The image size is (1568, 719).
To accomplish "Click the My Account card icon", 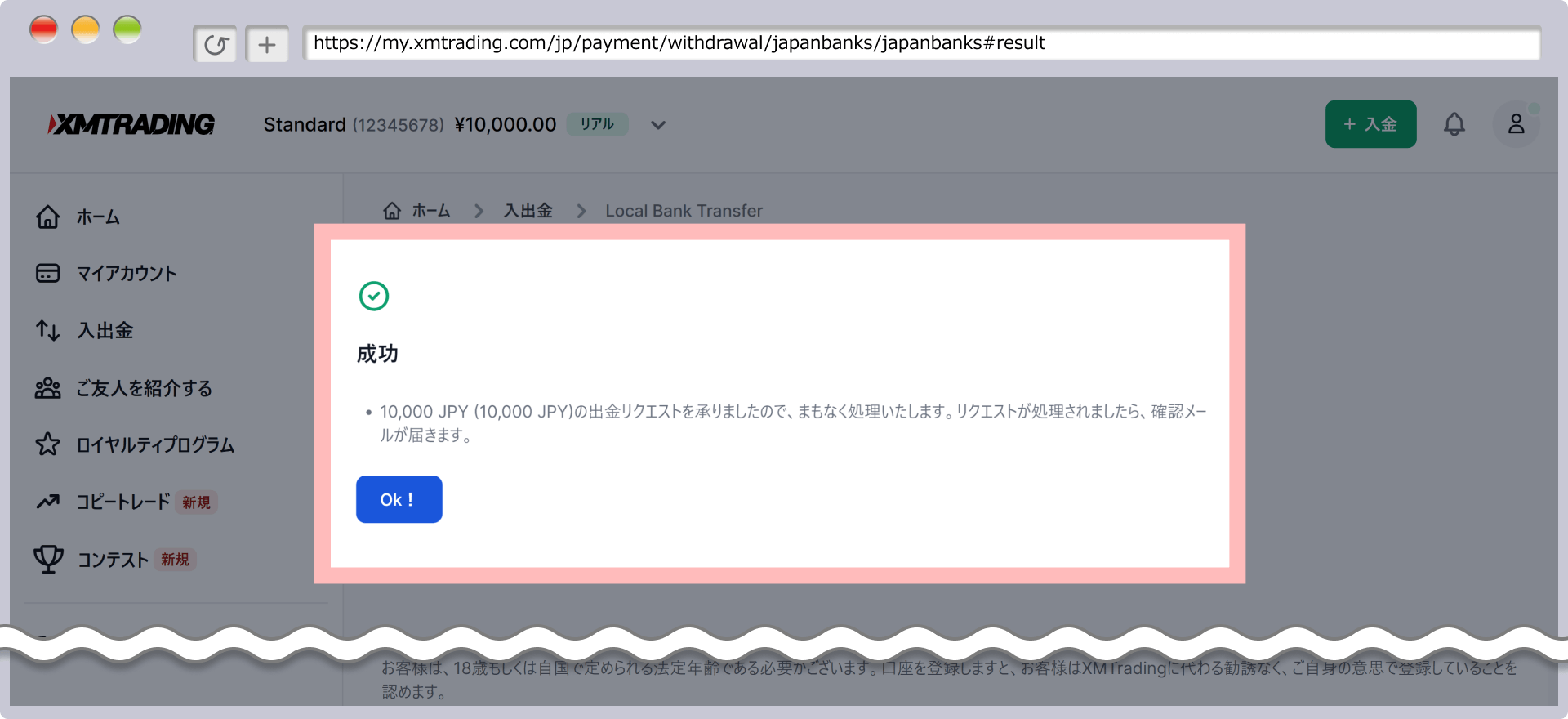I will 47,273.
